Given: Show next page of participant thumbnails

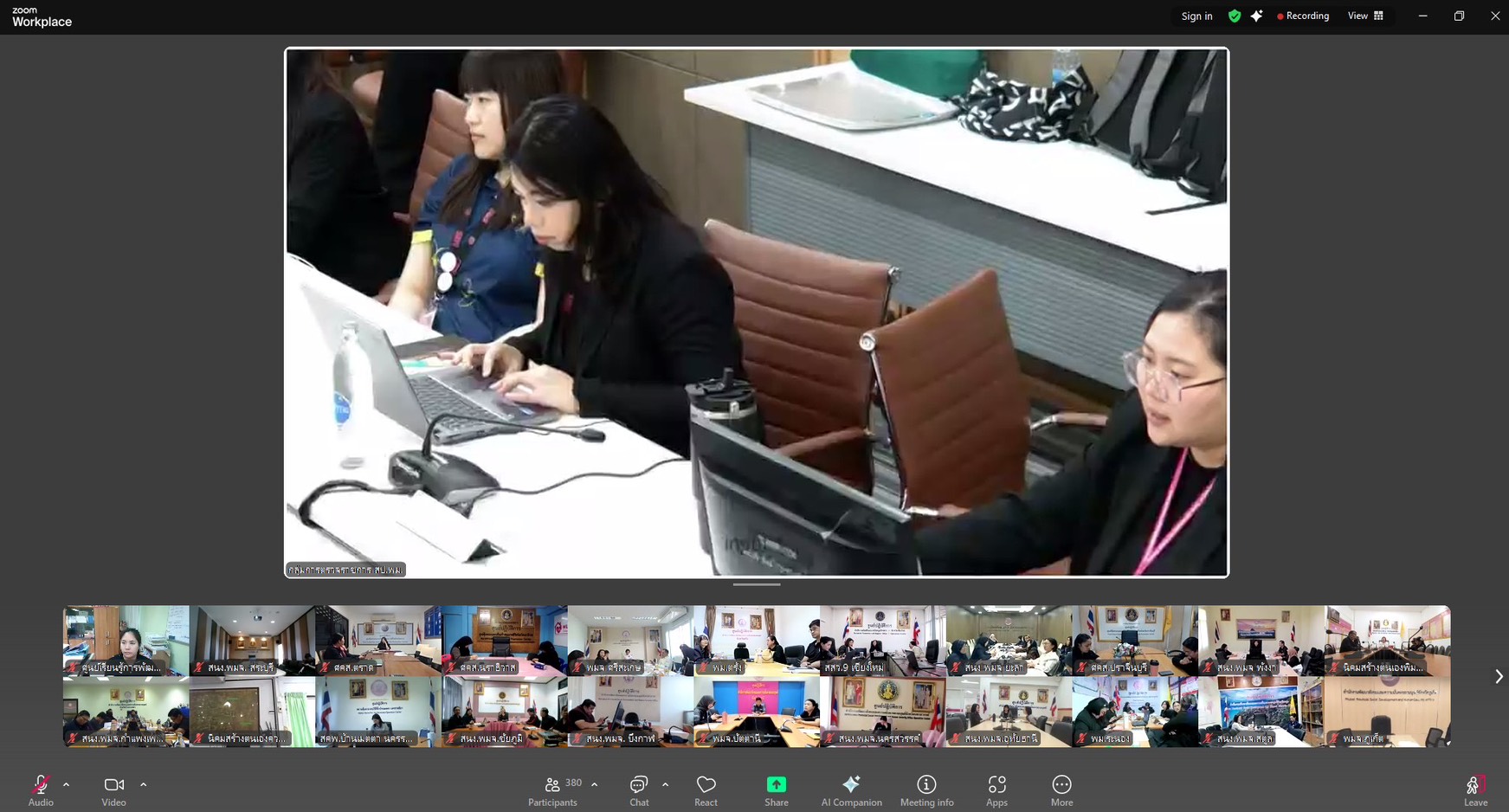Looking at the screenshot, I should click(x=1499, y=676).
